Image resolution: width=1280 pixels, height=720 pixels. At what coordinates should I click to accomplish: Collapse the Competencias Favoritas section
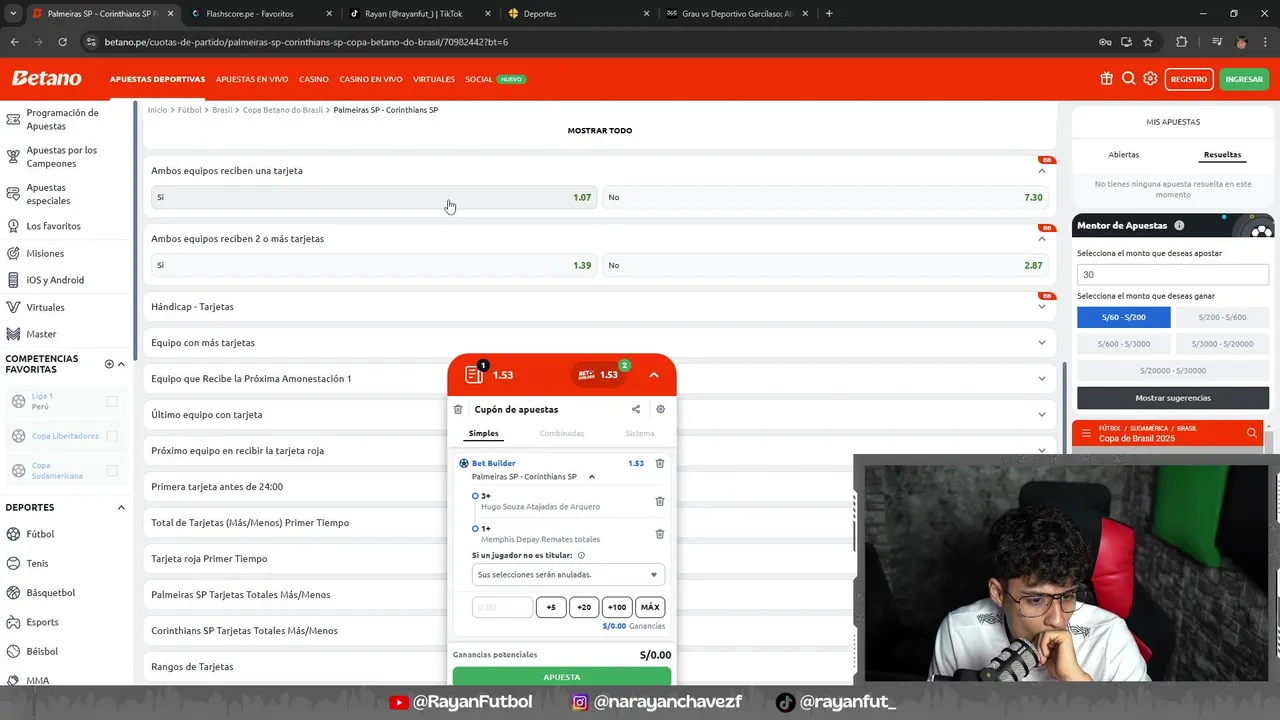pos(122,364)
